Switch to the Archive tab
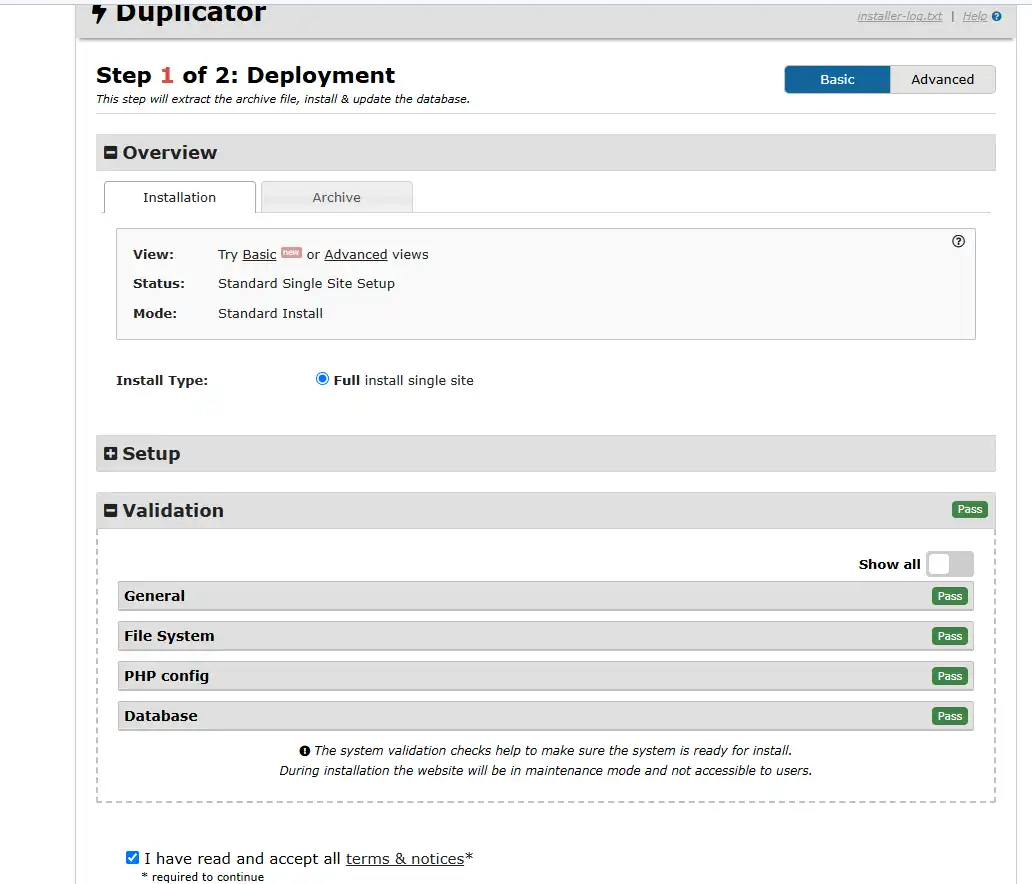 [x=336, y=197]
